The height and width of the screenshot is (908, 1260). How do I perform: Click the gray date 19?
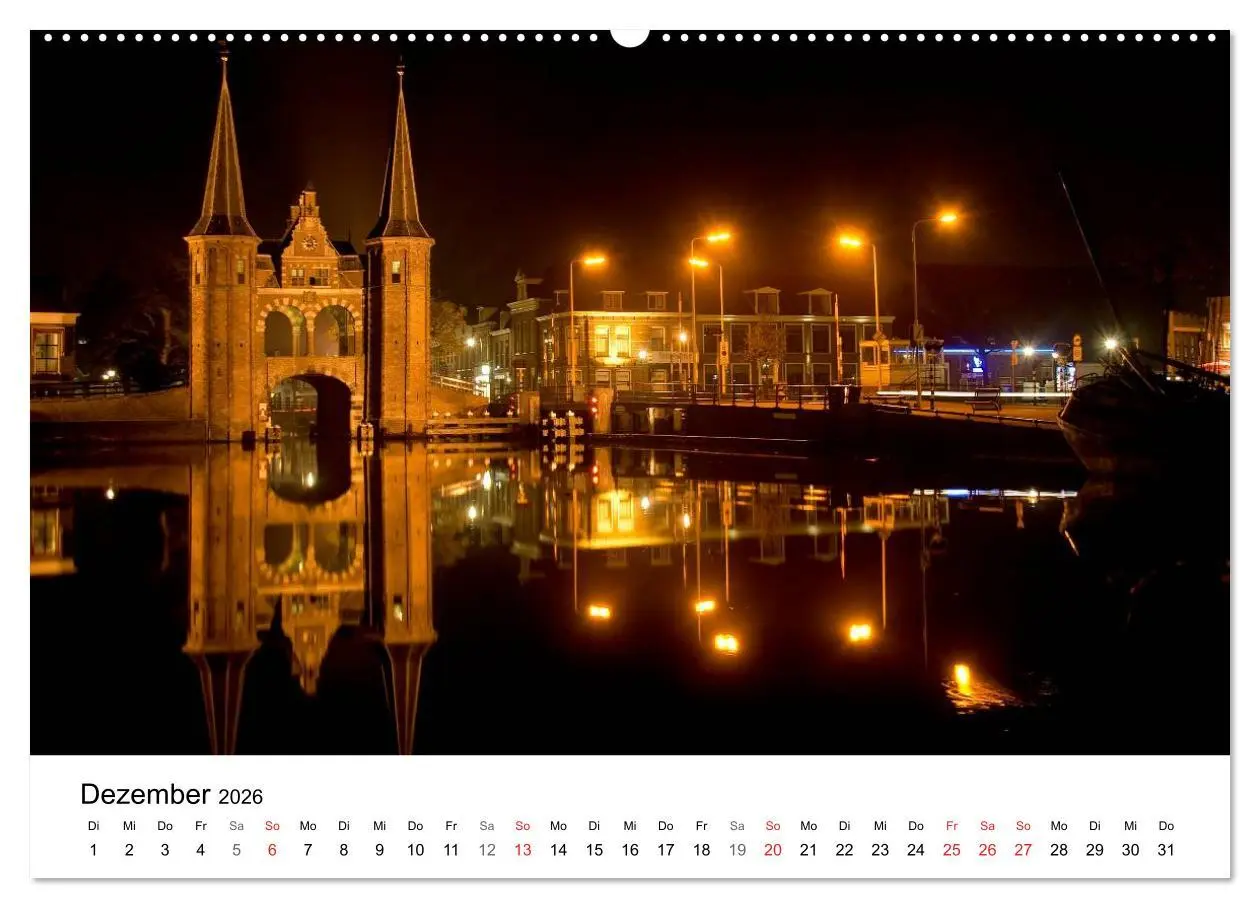736,849
